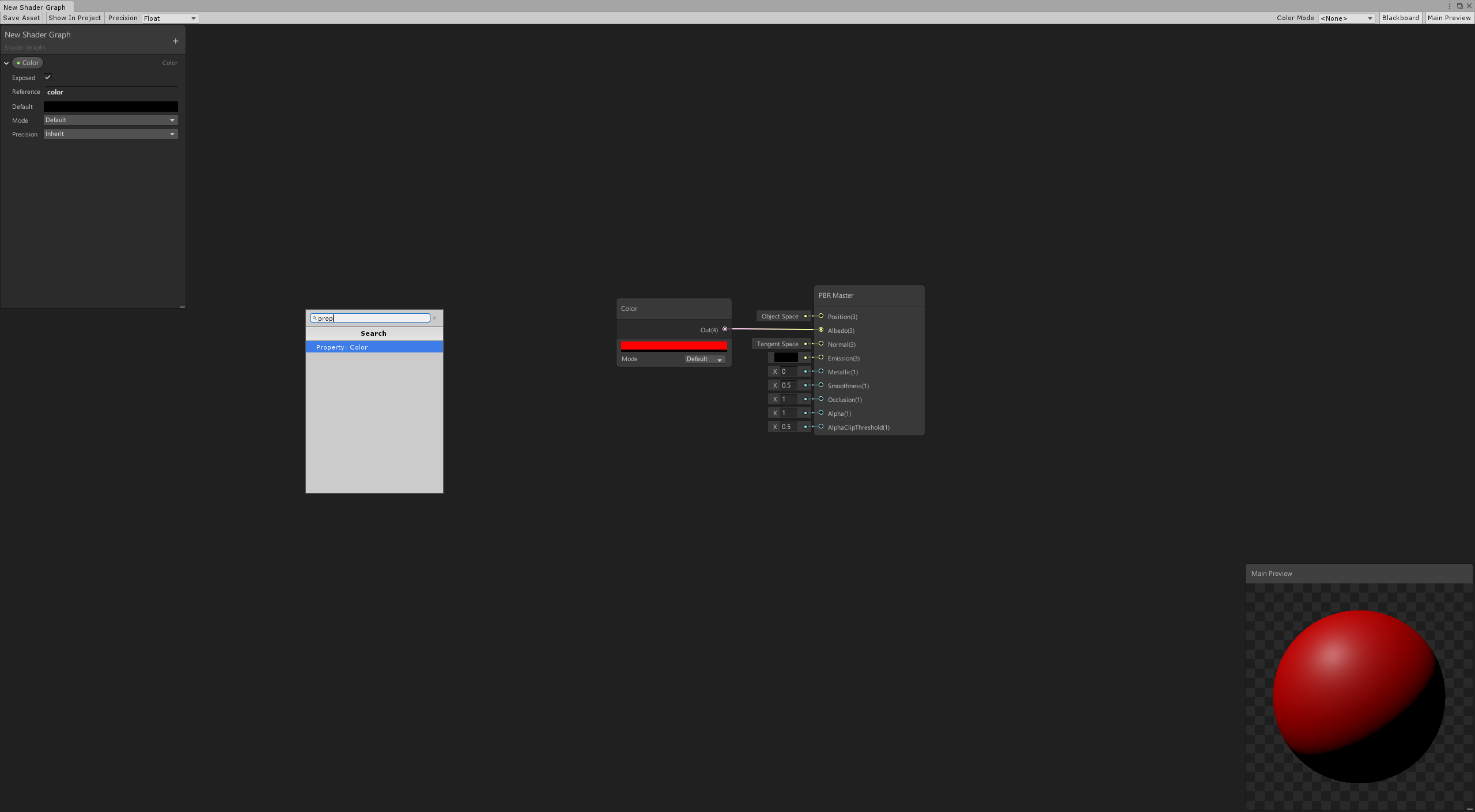Open the Precision Float dropdown in toolbar
The image size is (1475, 812).
(170, 18)
